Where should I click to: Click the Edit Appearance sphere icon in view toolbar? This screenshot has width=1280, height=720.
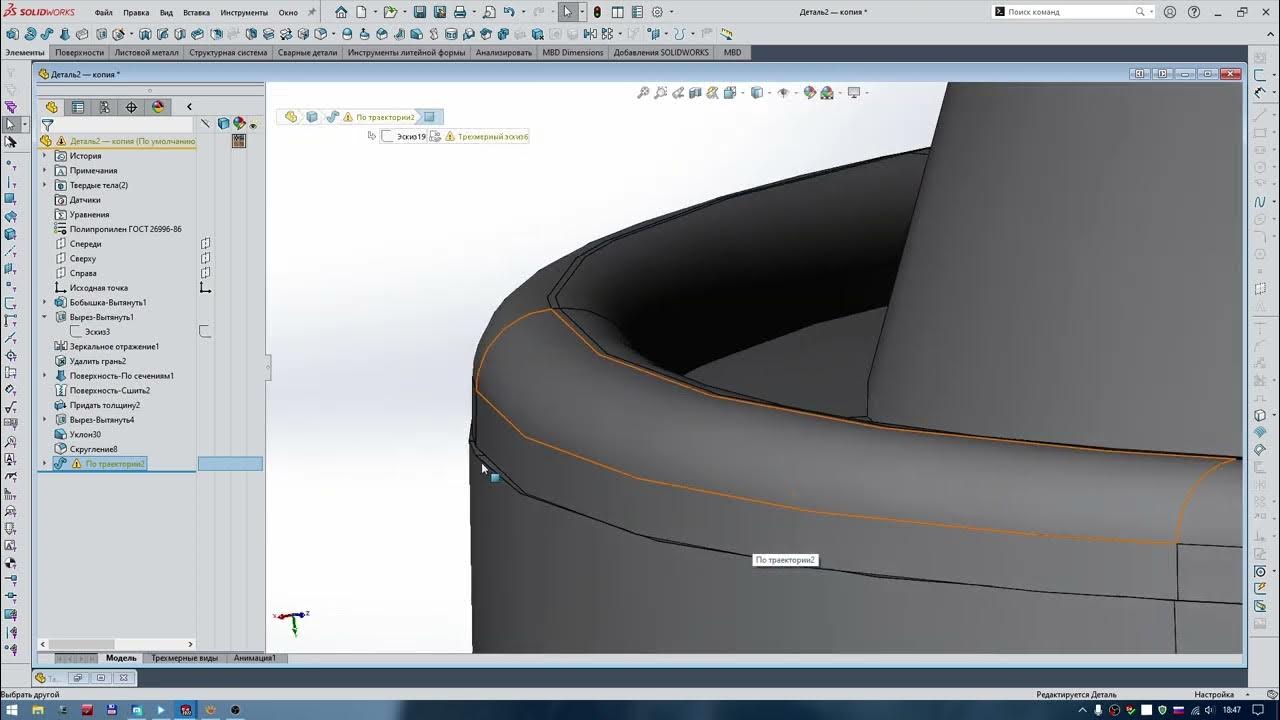click(809, 93)
